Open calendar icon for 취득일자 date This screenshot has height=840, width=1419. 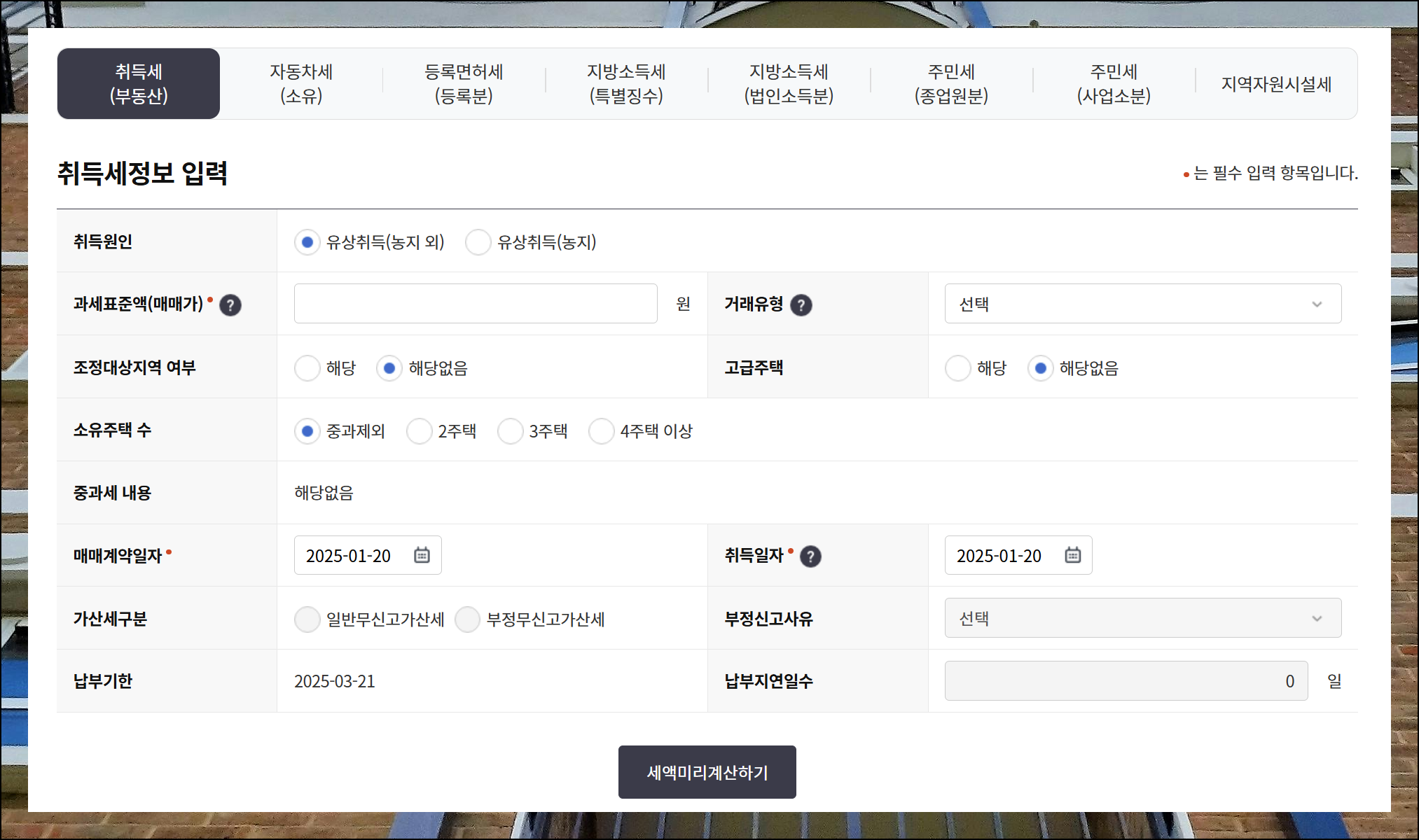(x=1072, y=555)
